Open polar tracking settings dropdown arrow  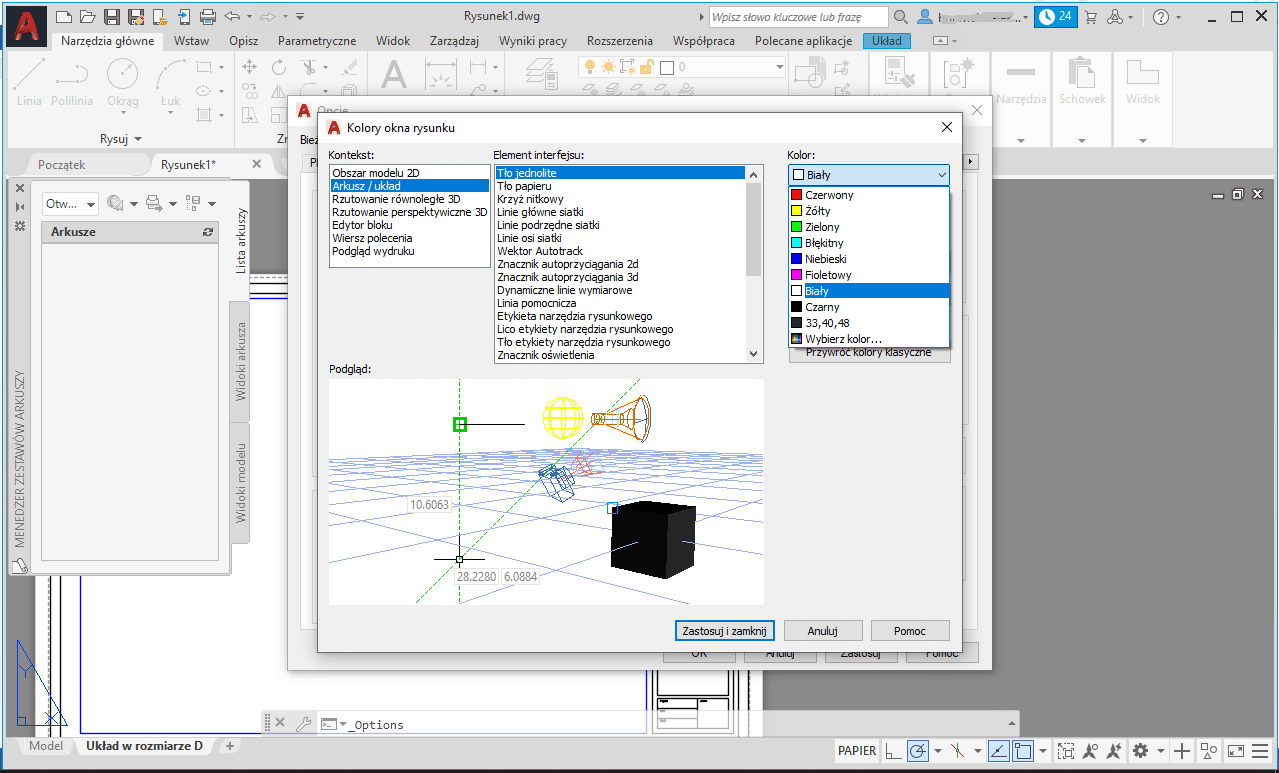pos(938,750)
